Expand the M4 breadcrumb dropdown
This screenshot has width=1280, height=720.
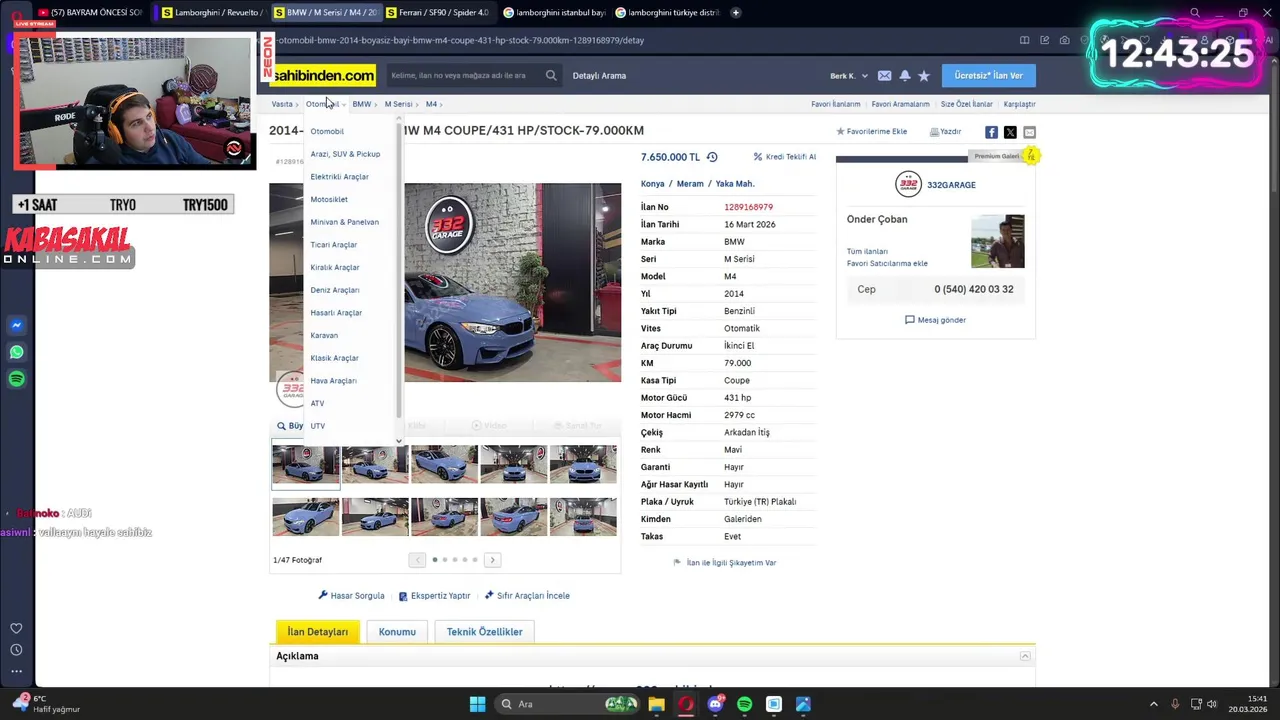tap(433, 104)
